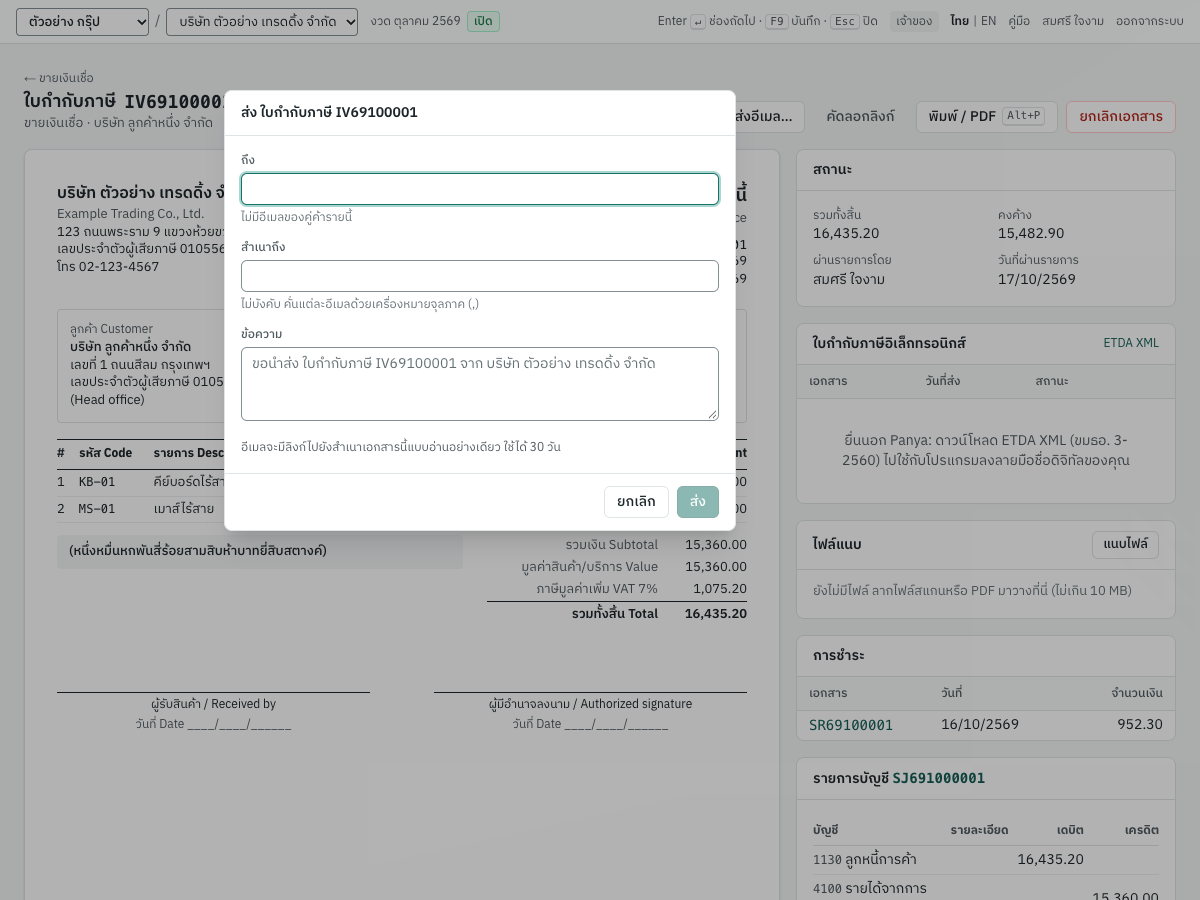Click the เจ้าของ role badge
The image size is (1200, 900).
914,21
